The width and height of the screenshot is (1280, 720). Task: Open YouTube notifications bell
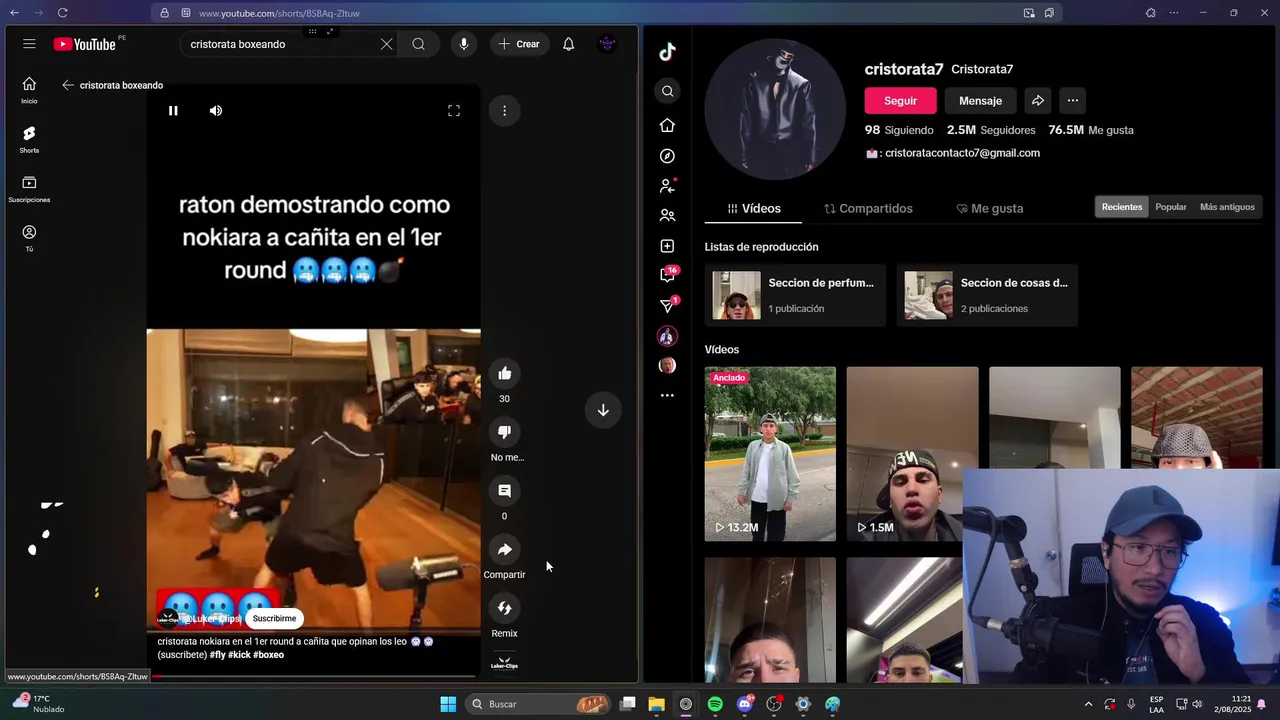[x=568, y=44]
